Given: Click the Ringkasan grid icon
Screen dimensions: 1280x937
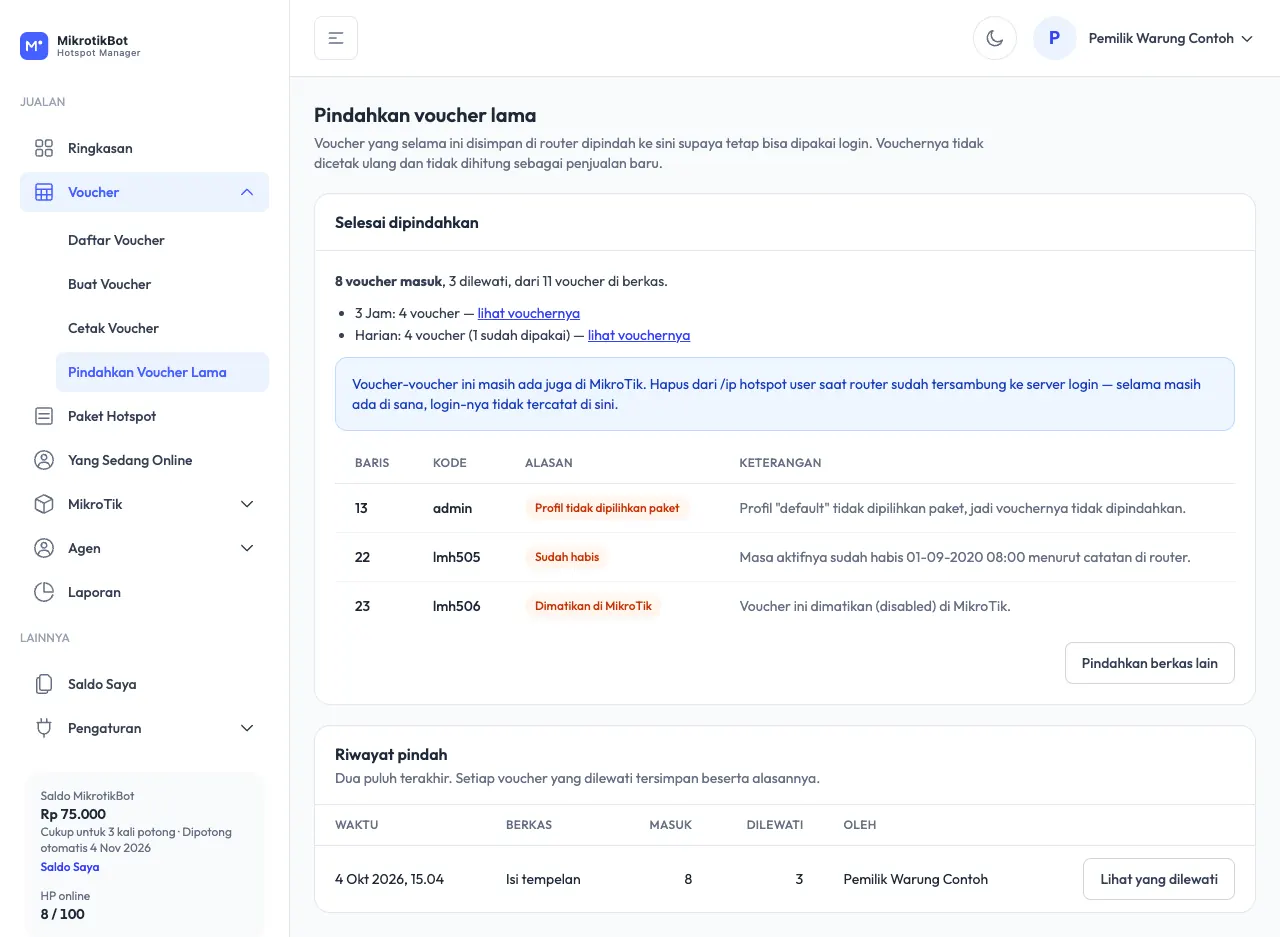Looking at the screenshot, I should [44, 148].
